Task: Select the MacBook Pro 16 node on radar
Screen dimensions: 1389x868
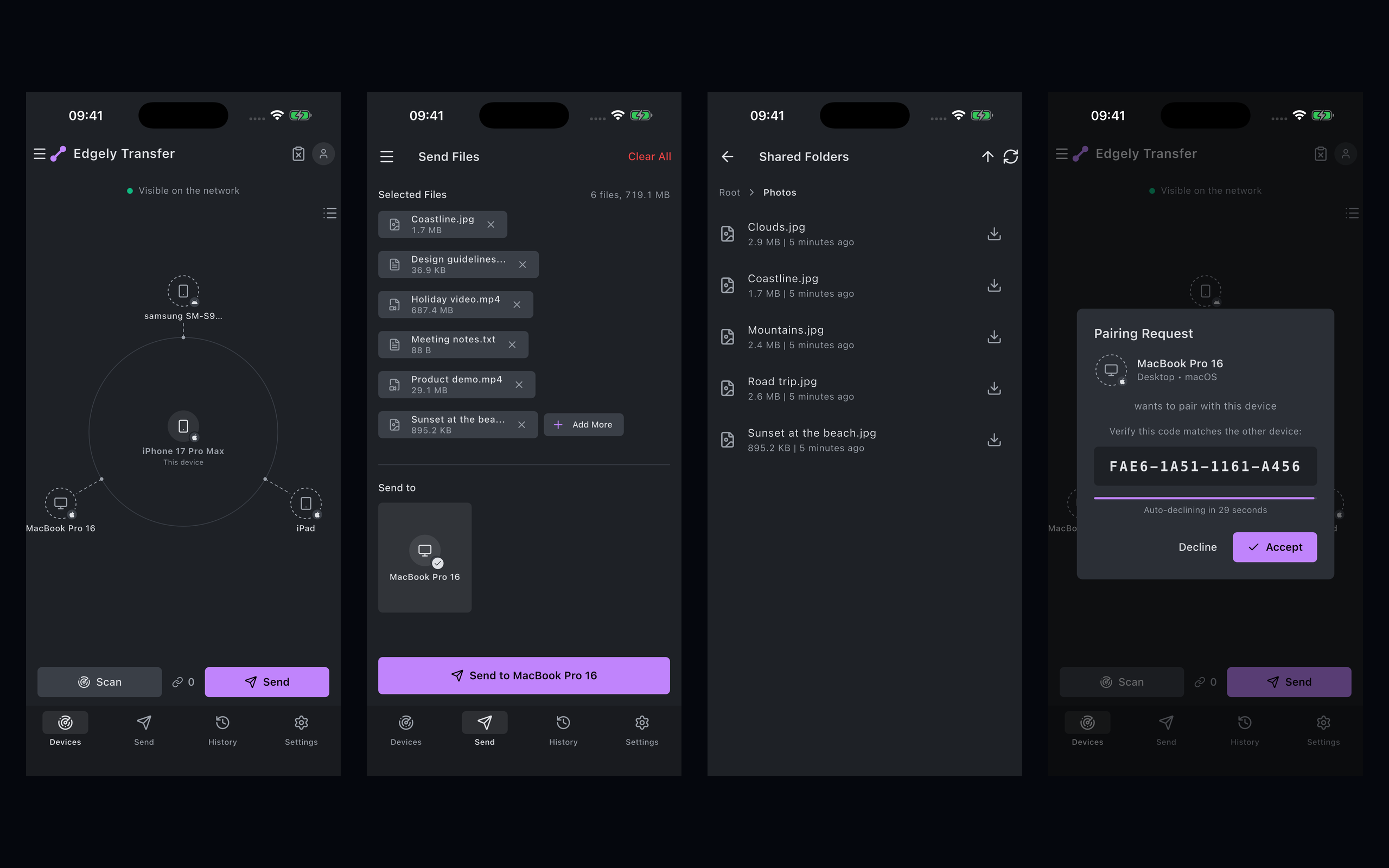Action: coord(61,510)
